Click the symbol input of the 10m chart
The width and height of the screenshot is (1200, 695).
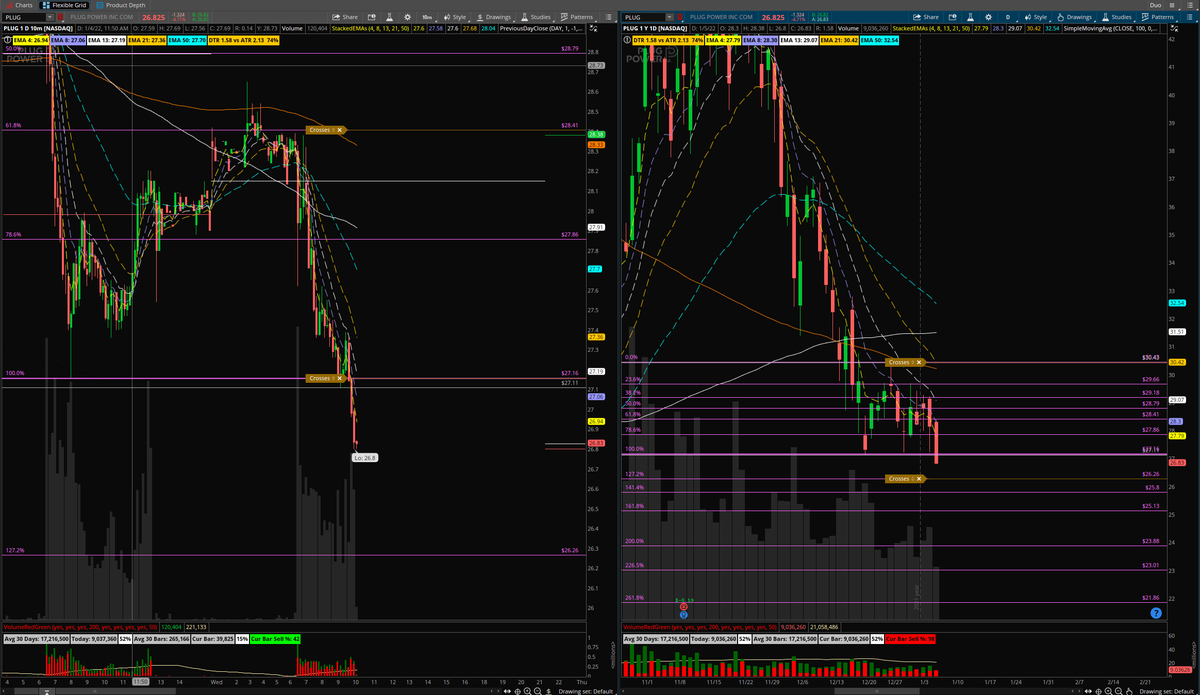point(25,17)
